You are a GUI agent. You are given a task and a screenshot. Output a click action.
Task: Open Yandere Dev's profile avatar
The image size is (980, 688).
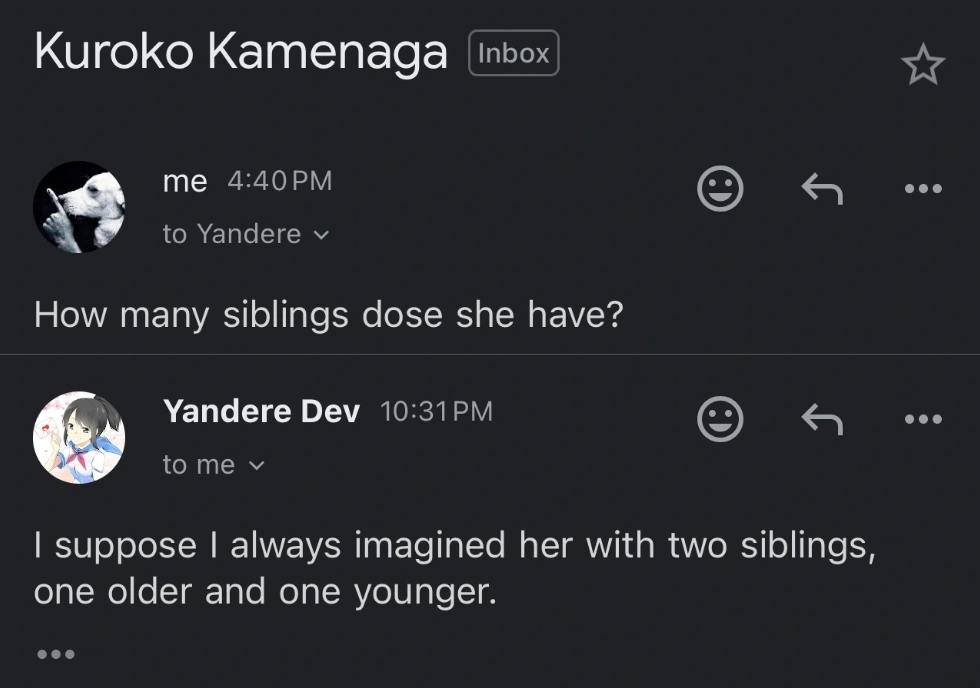click(79, 438)
